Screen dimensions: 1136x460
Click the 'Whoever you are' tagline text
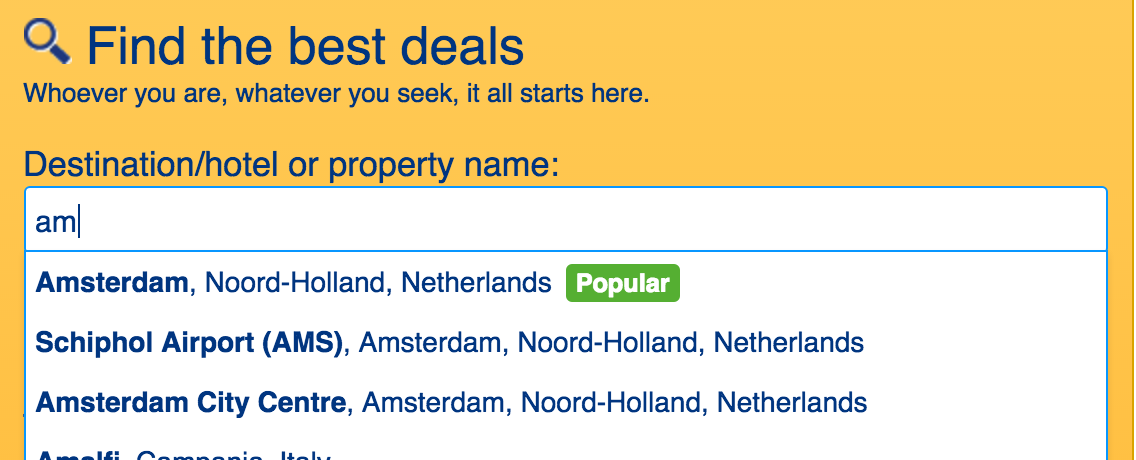[336, 94]
